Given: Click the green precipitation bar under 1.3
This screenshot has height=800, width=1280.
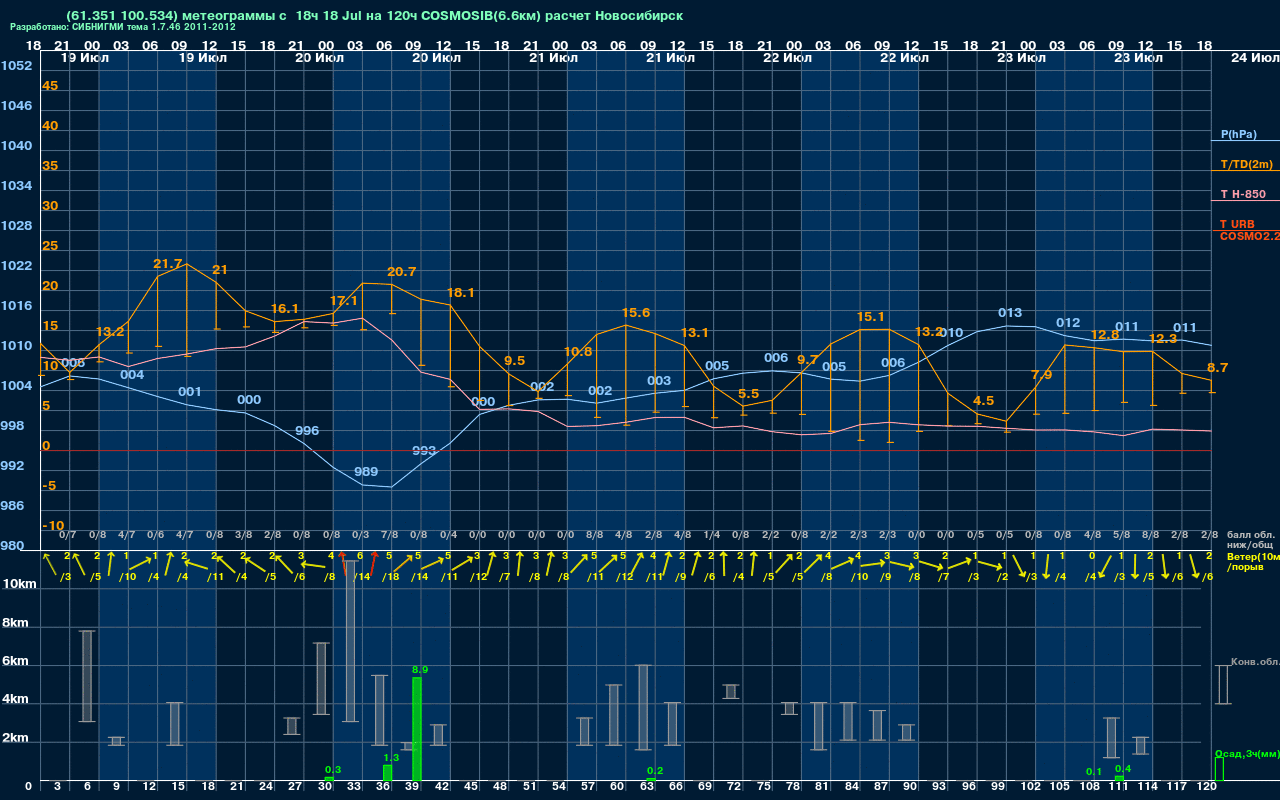Looking at the screenshot, I should [387, 773].
